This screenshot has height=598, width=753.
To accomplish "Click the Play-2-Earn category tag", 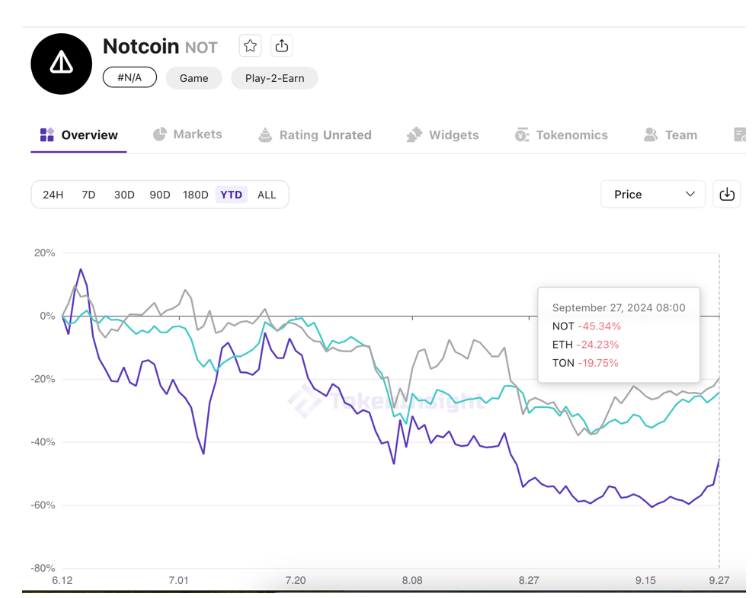I will 275,78.
